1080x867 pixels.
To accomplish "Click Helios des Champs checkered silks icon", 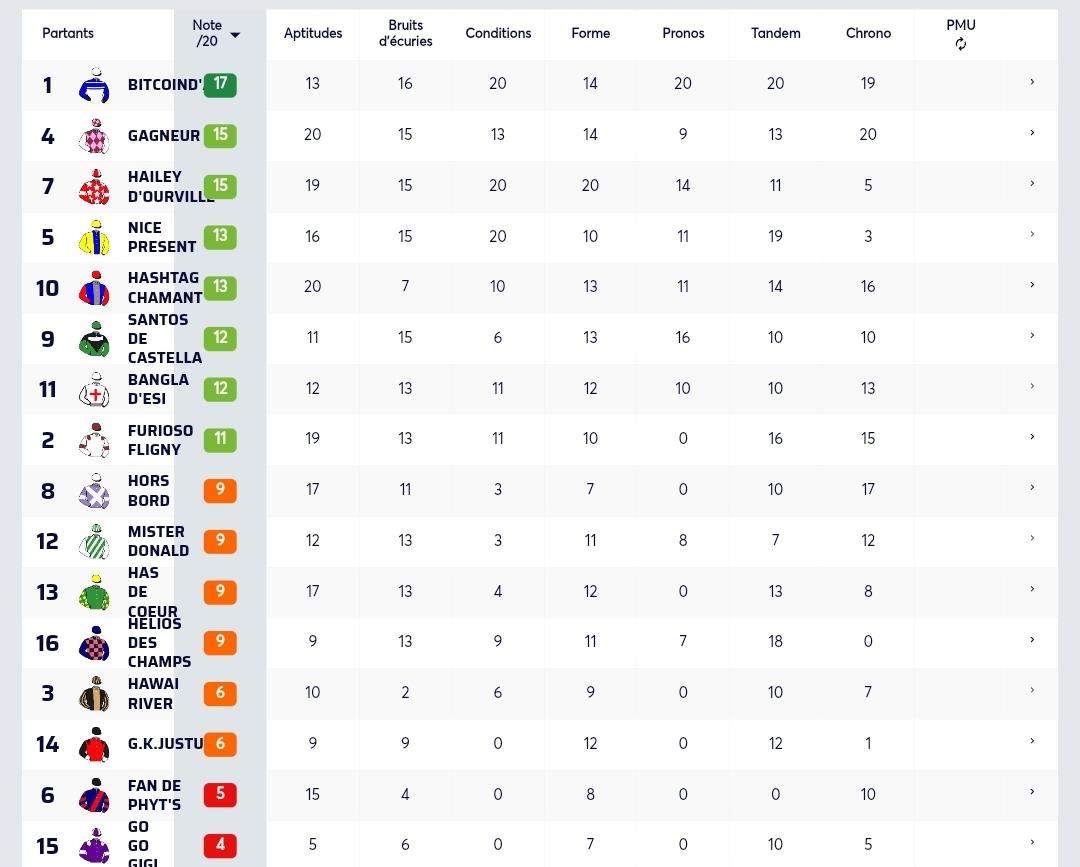I will (x=94, y=643).
